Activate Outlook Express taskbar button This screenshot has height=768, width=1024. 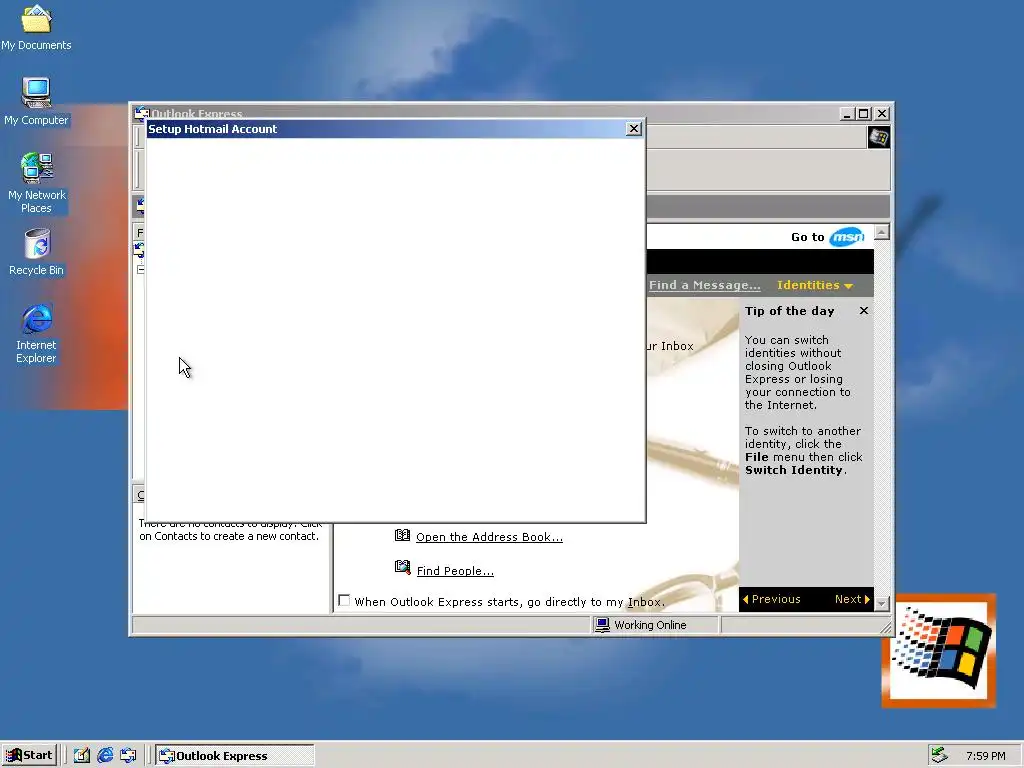point(234,756)
